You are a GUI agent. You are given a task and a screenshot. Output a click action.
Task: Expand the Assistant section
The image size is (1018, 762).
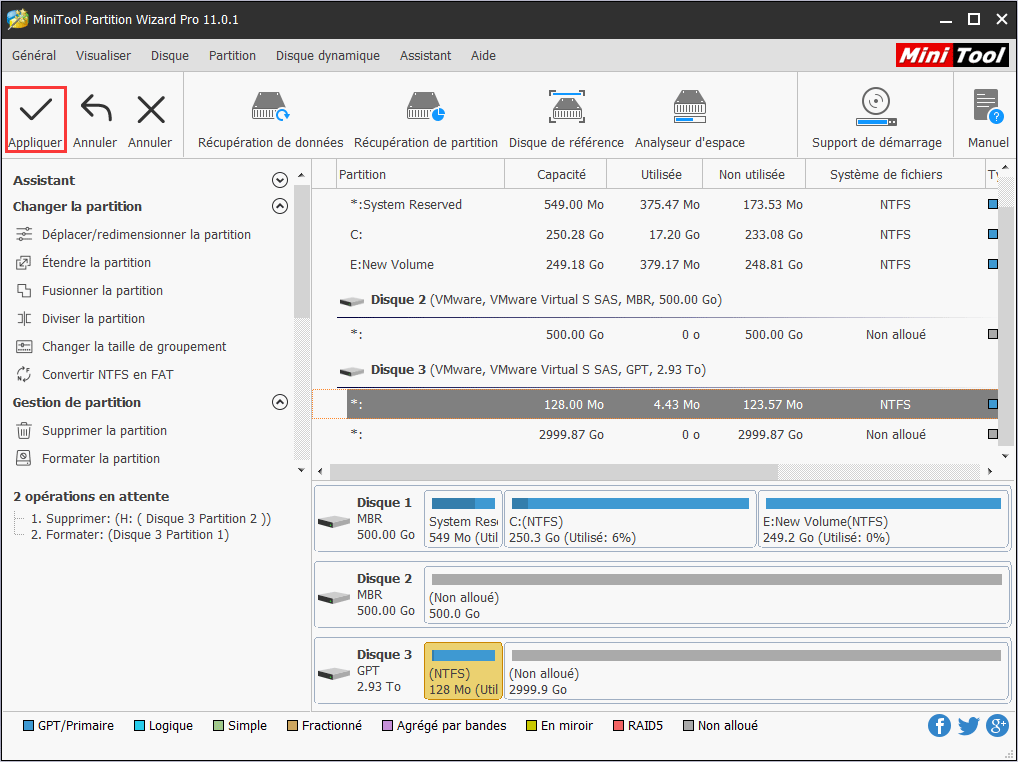pos(280,180)
